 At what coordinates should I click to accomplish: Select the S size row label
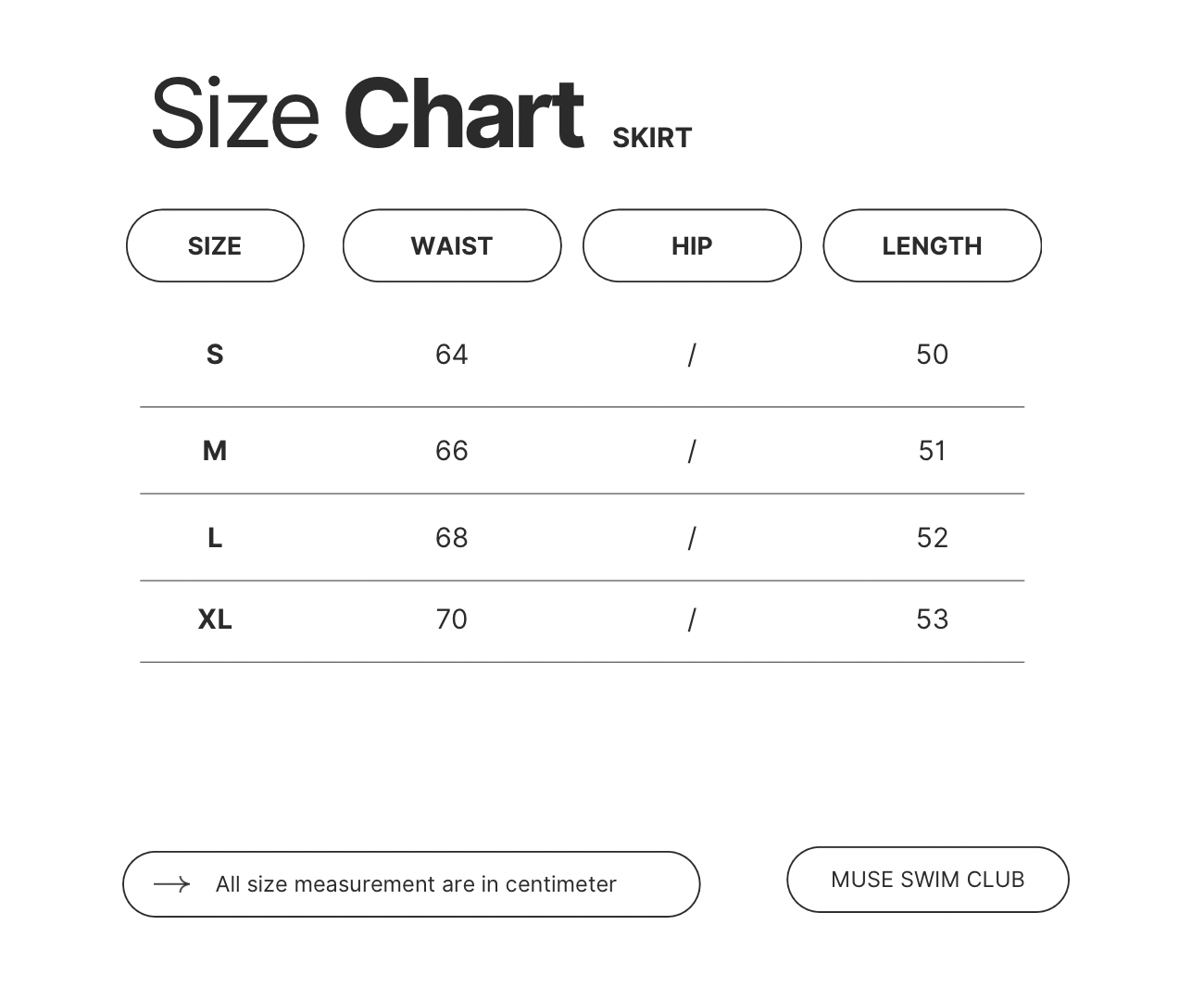click(215, 355)
